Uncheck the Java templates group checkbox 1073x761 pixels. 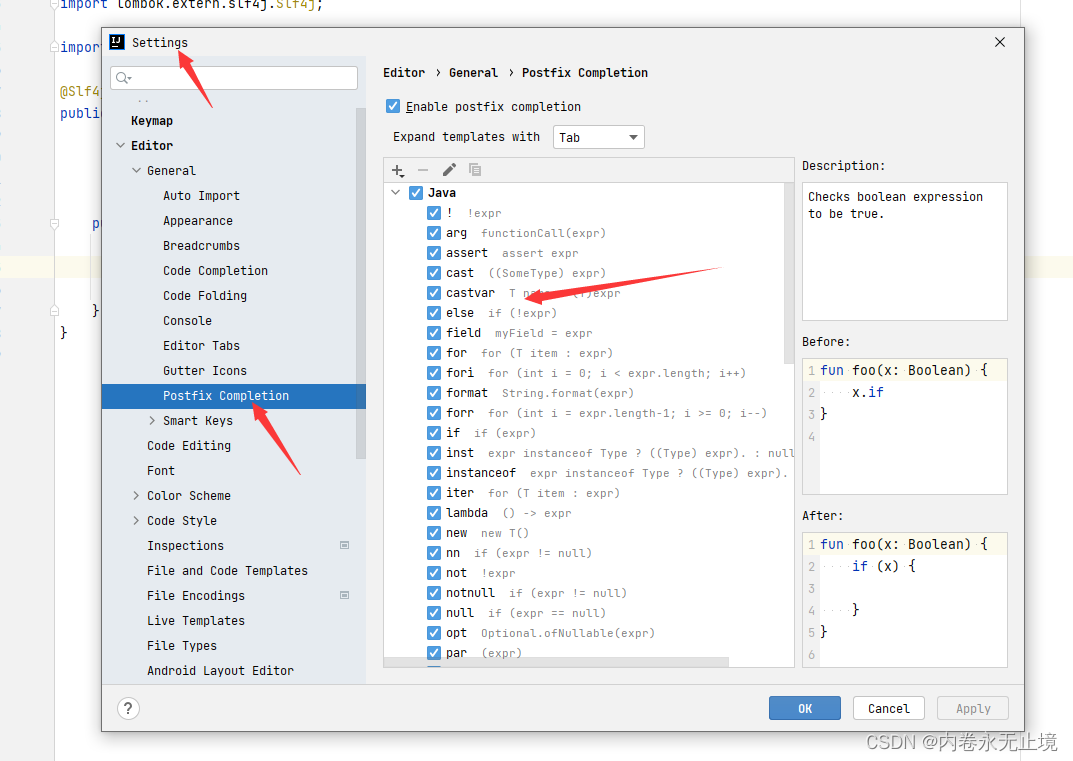[x=416, y=193]
